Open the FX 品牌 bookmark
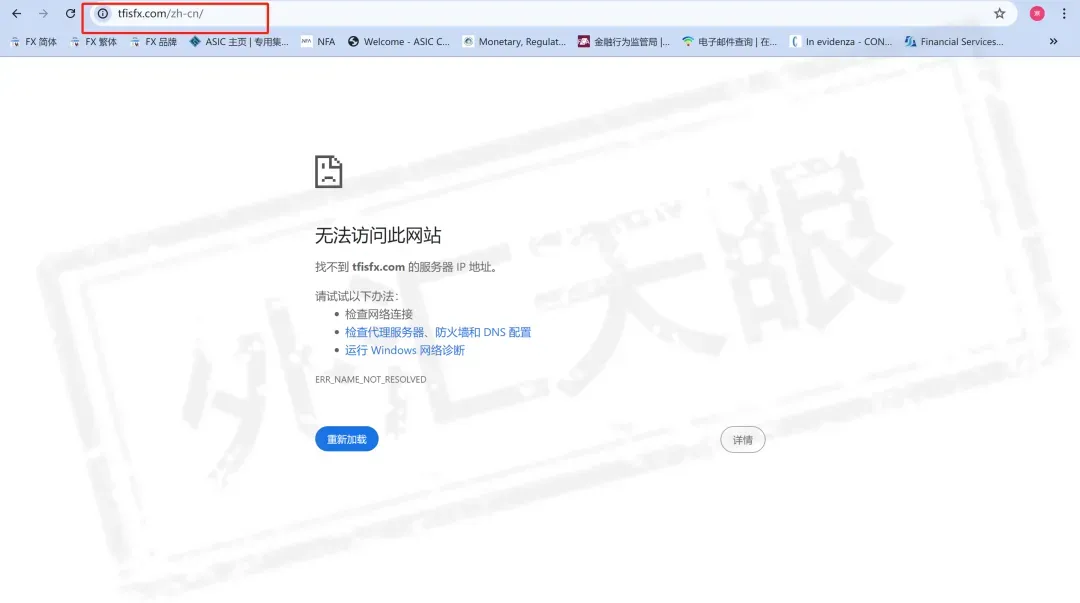Screen dimensions: 1080x603 (x=154, y=41)
